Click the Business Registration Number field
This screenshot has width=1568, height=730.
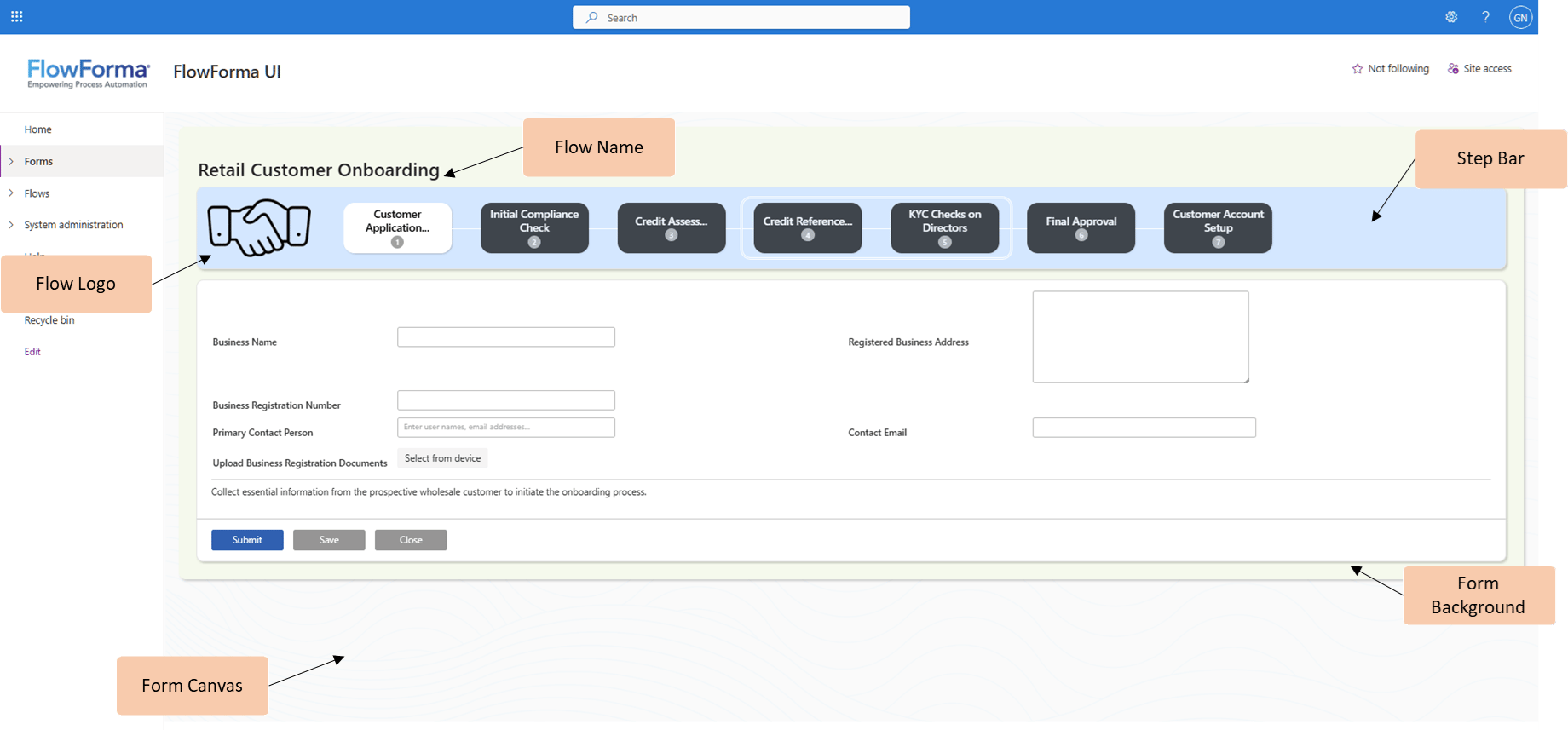tap(506, 400)
